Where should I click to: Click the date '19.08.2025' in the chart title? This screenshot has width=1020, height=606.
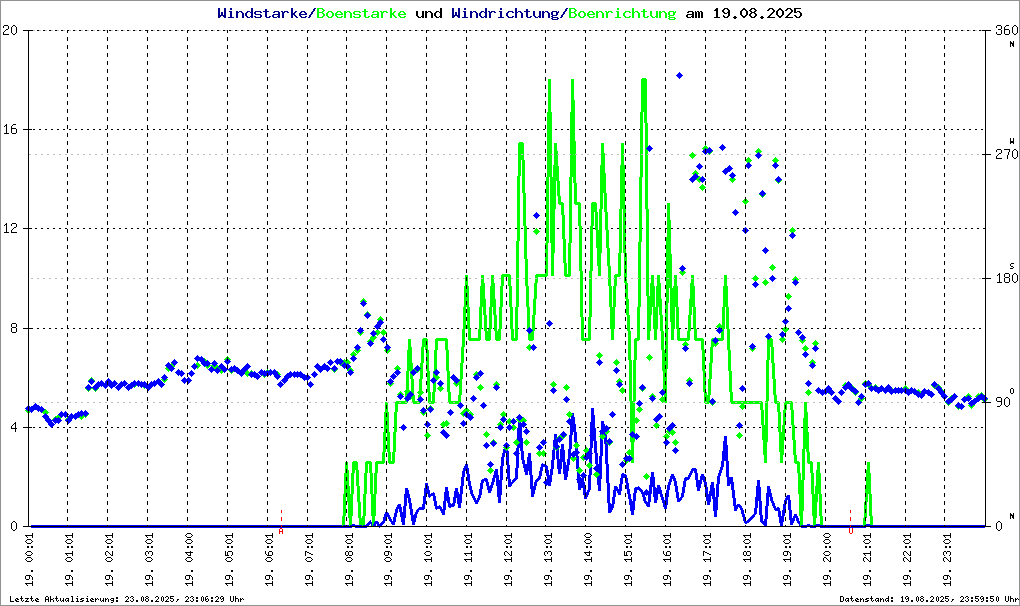tap(757, 13)
